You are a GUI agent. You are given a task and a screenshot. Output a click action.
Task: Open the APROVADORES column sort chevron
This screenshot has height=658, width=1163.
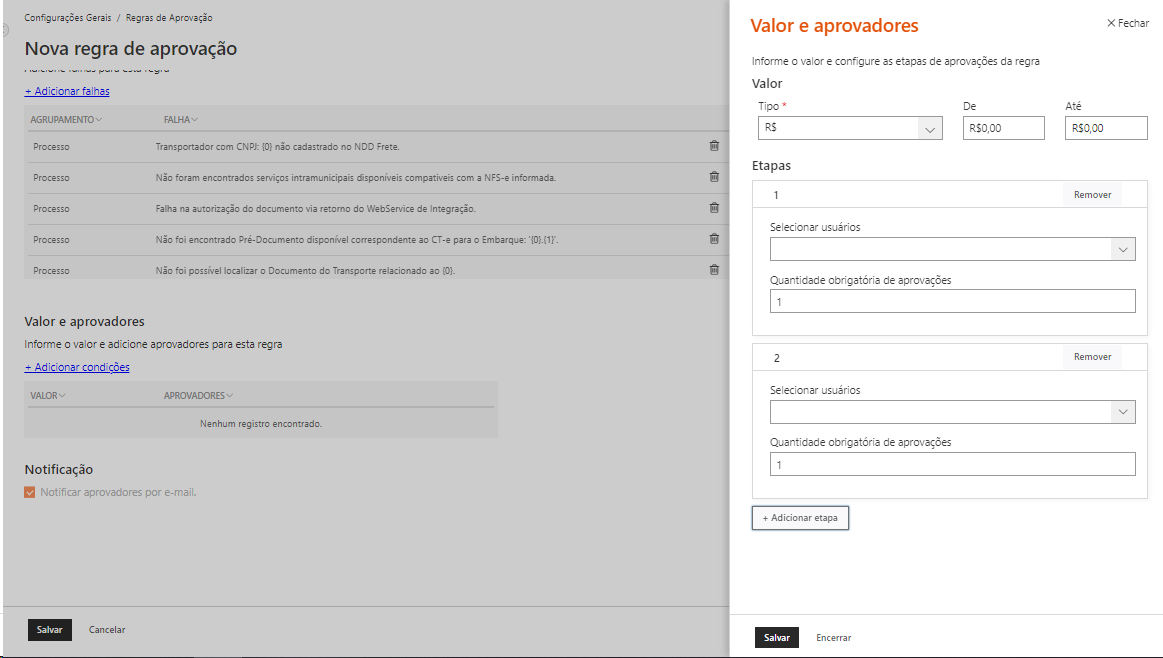[x=228, y=395]
